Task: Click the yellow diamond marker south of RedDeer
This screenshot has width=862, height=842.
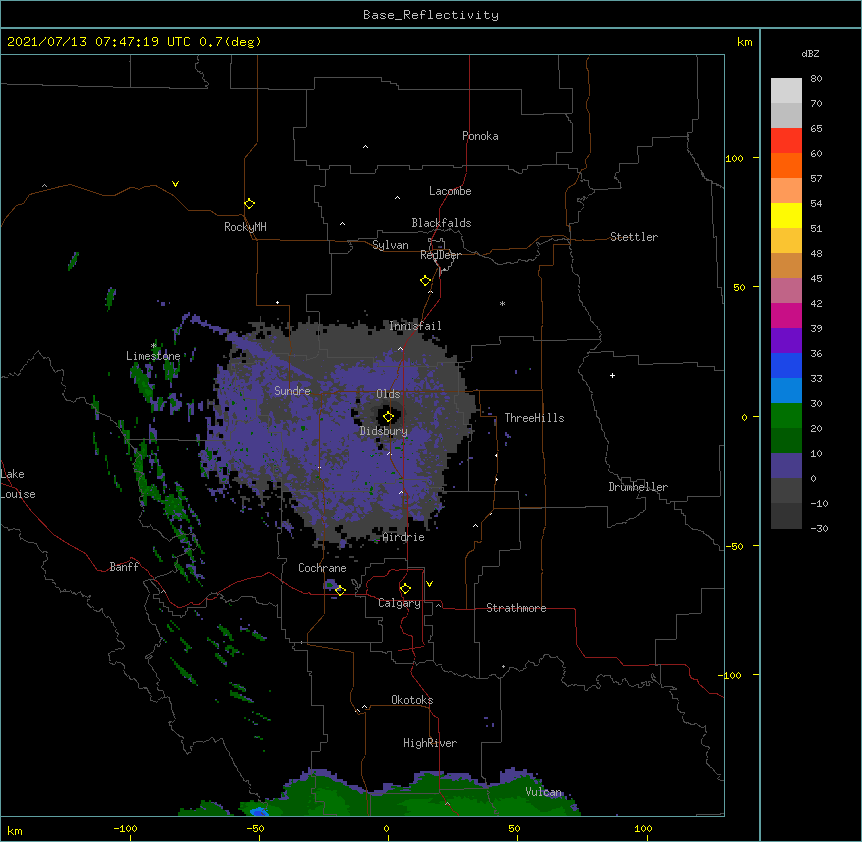Action: click(425, 280)
